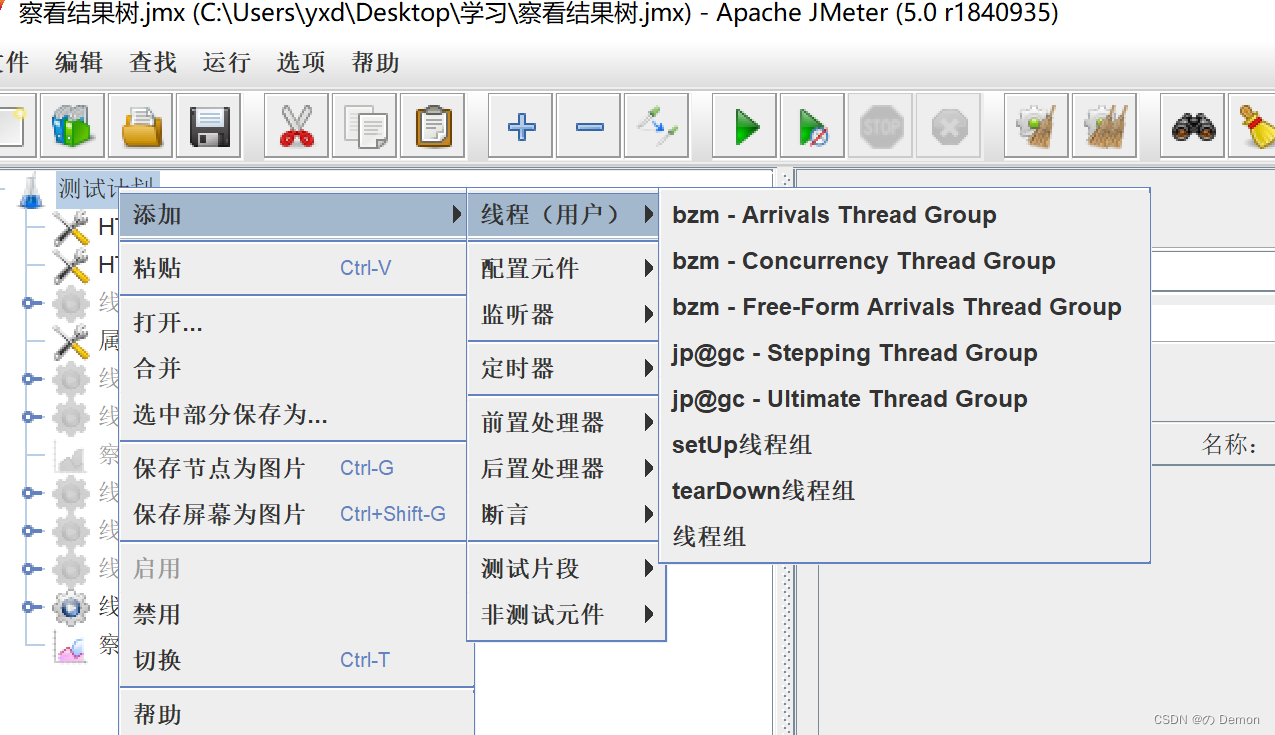This screenshot has width=1275, height=735.
Task: Choose 合并 from context menu
Action: coord(293,368)
